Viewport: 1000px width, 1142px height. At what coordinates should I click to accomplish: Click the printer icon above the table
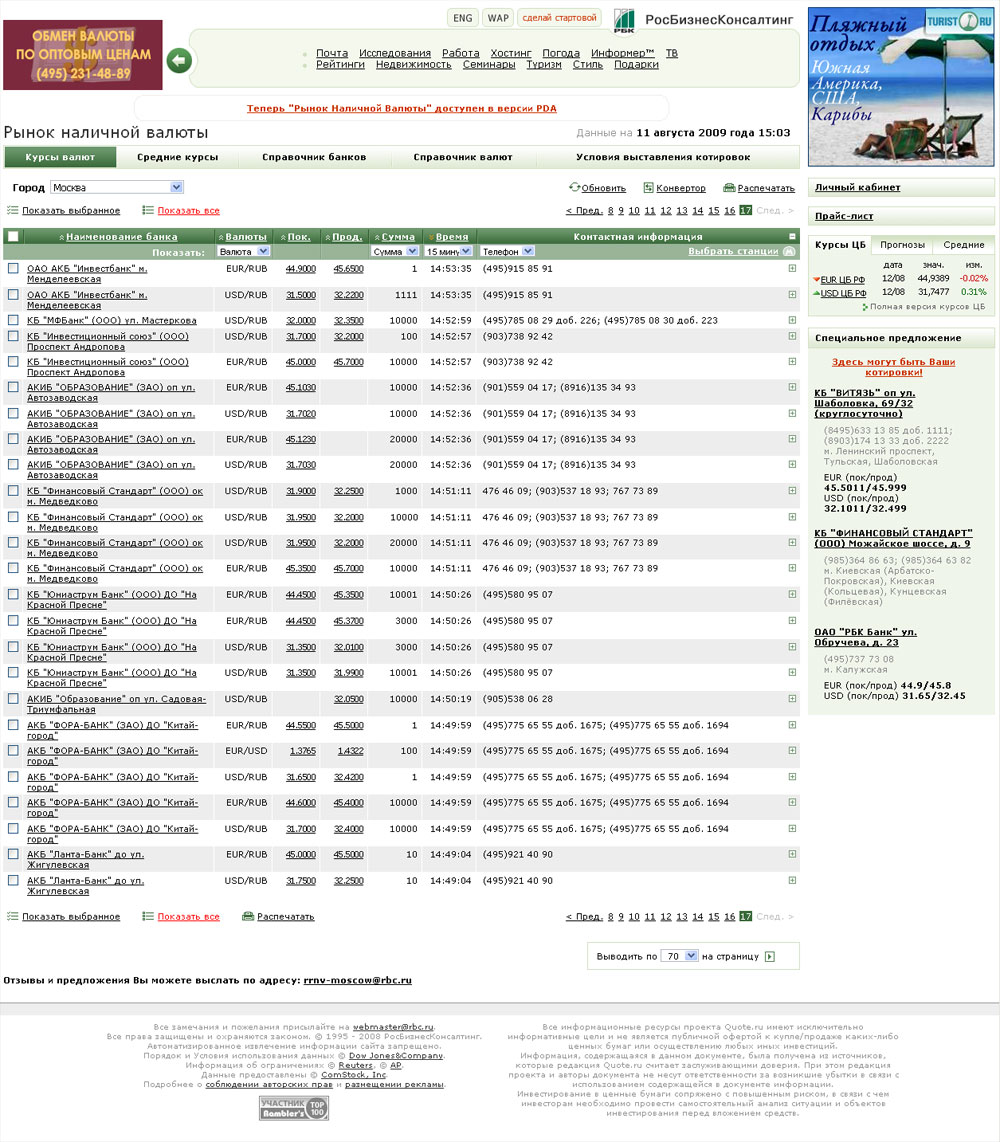click(x=729, y=188)
